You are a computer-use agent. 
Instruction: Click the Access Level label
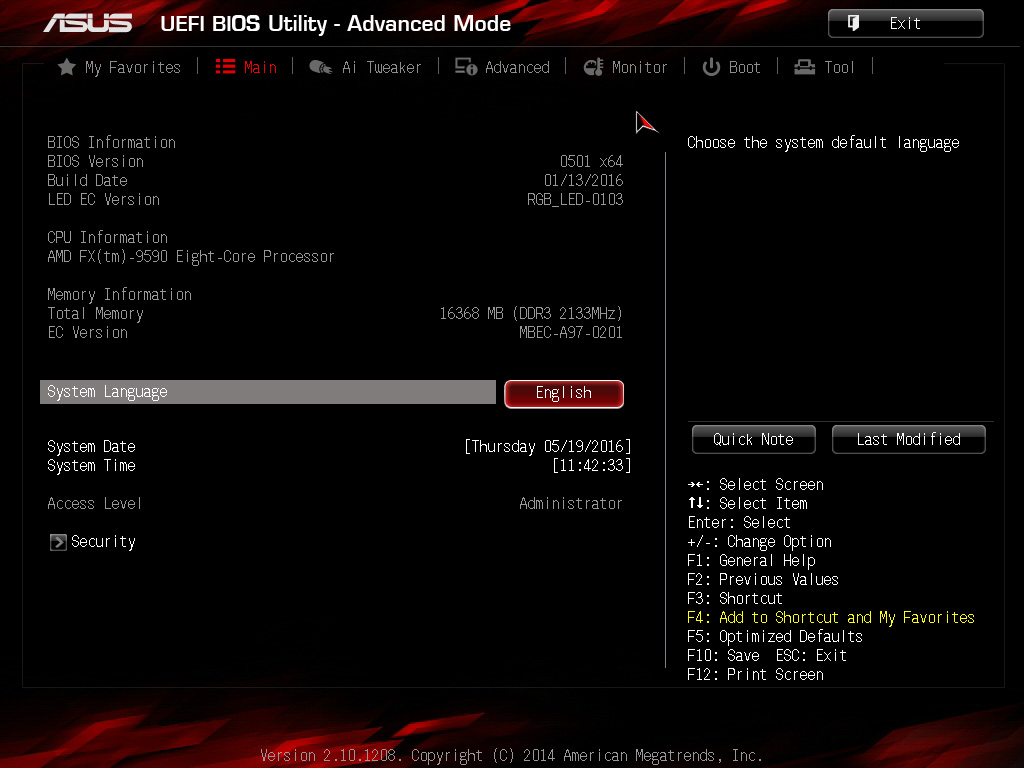[95, 504]
